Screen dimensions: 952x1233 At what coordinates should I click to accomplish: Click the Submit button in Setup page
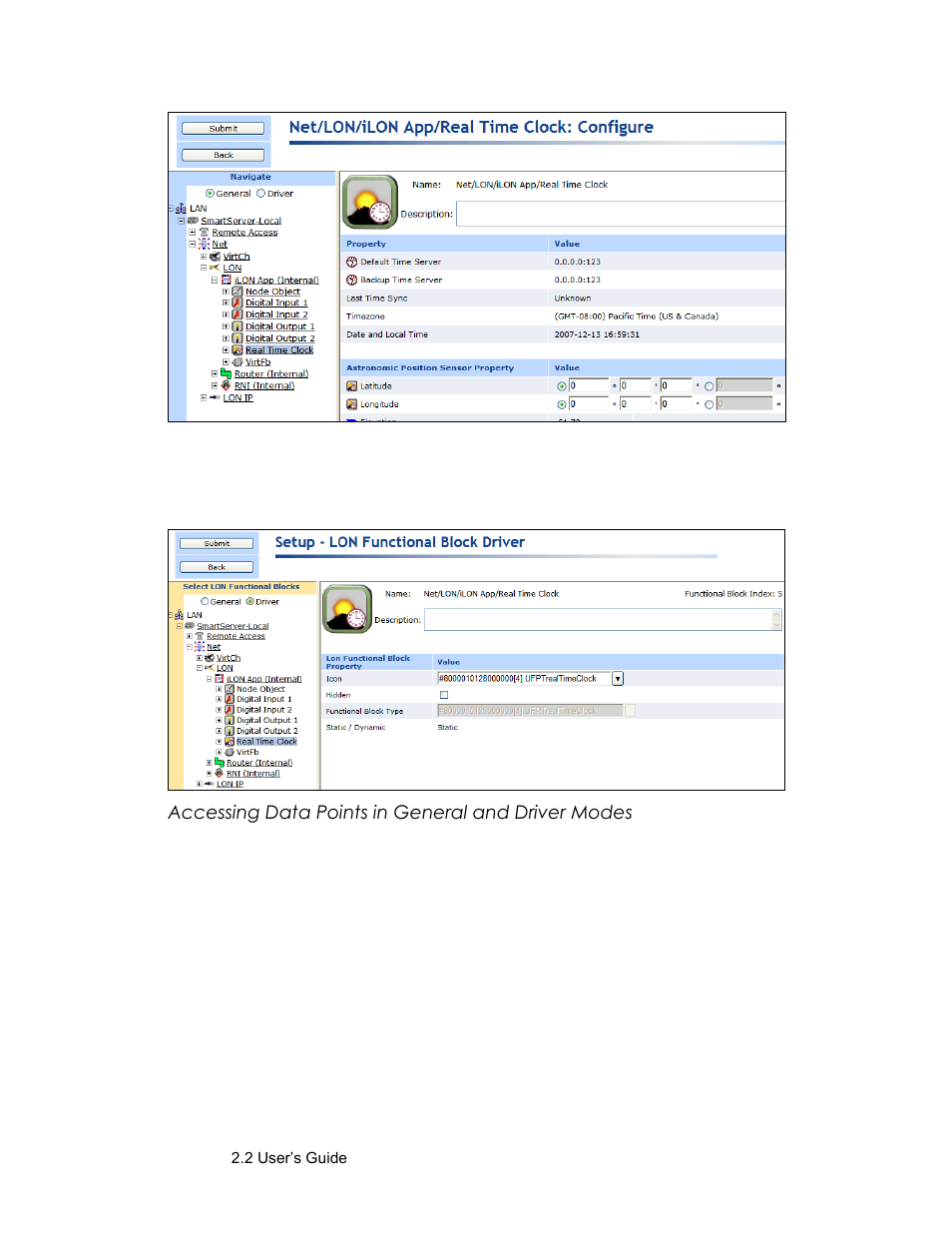point(217,544)
